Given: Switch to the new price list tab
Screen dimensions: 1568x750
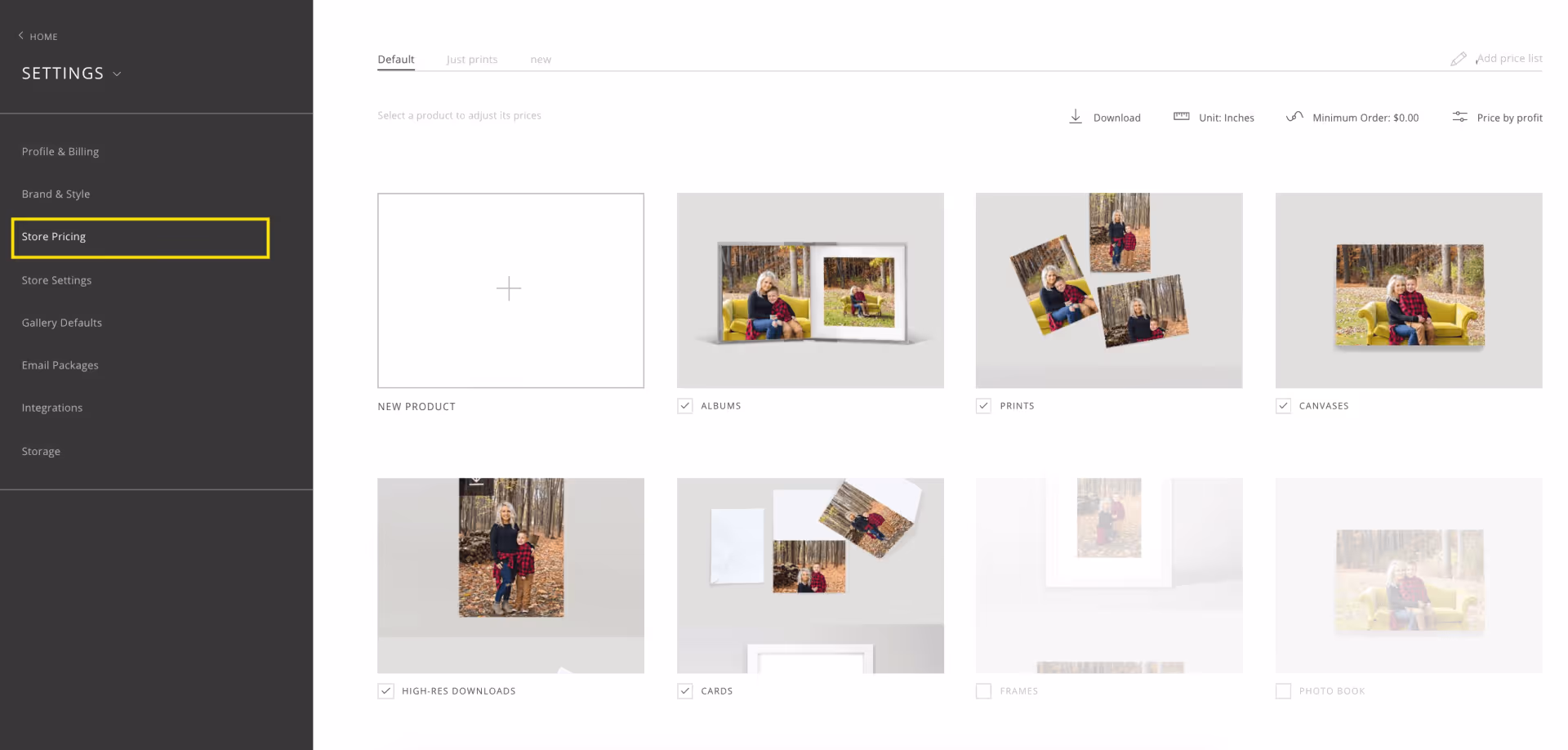Looking at the screenshot, I should point(541,60).
